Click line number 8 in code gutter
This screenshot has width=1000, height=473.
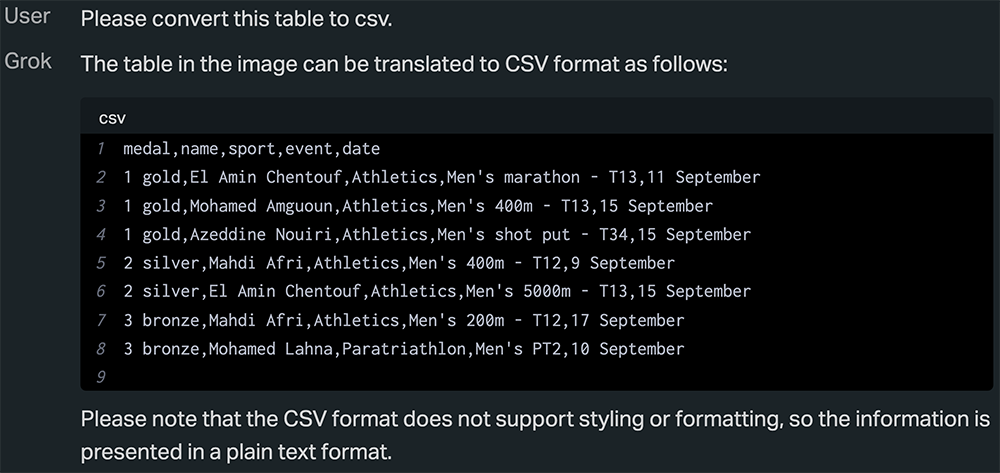(x=101, y=350)
